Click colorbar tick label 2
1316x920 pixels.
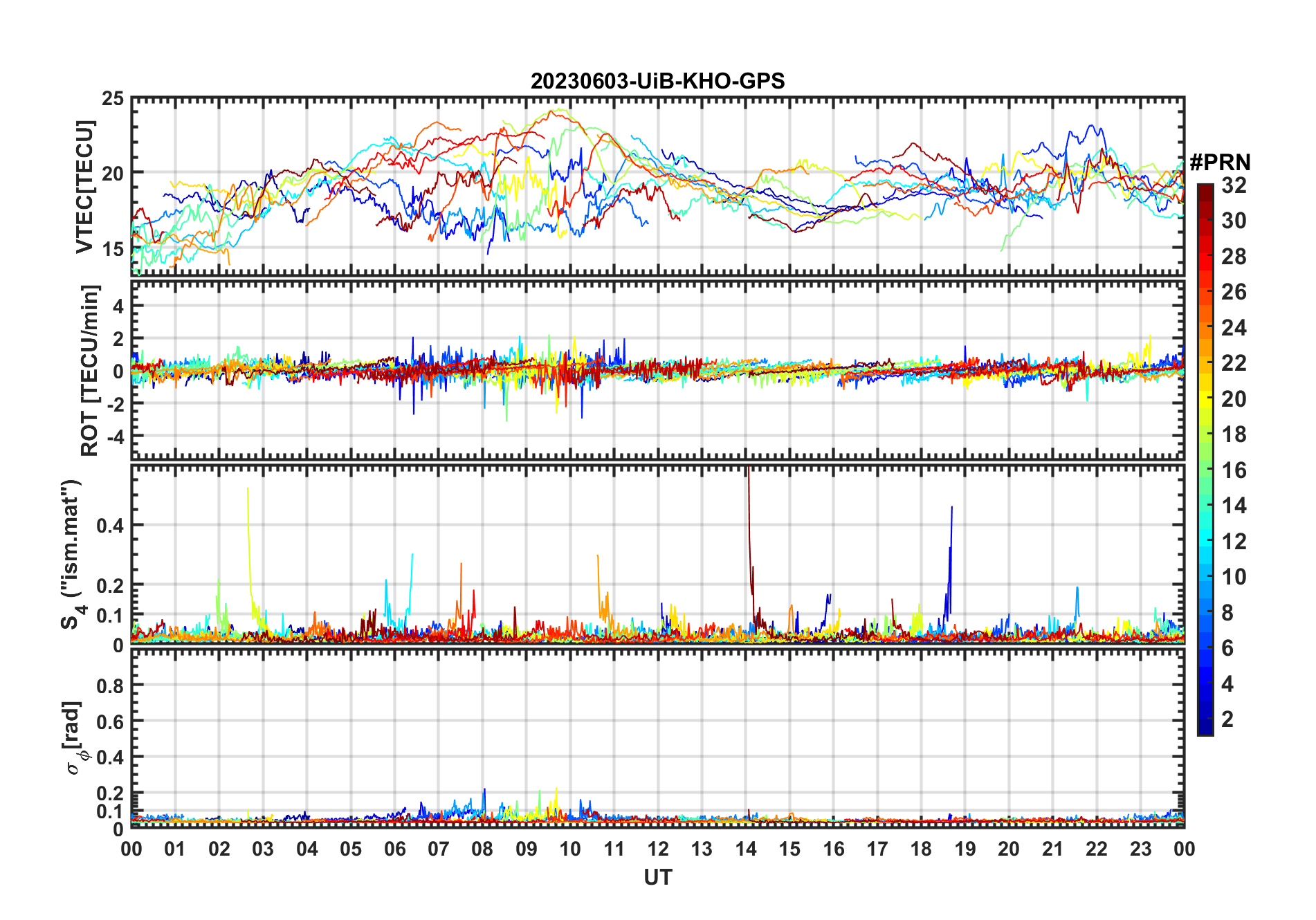point(1227,719)
